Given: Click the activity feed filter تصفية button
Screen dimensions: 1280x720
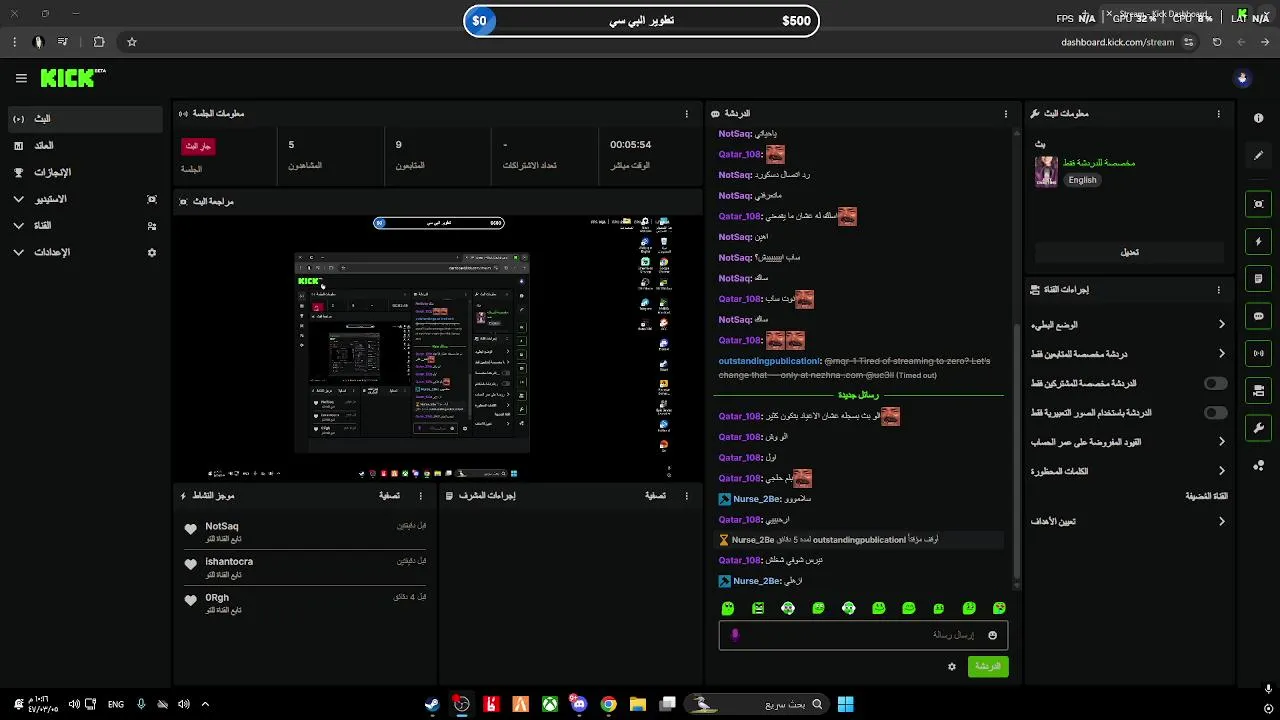Looking at the screenshot, I should point(389,496).
